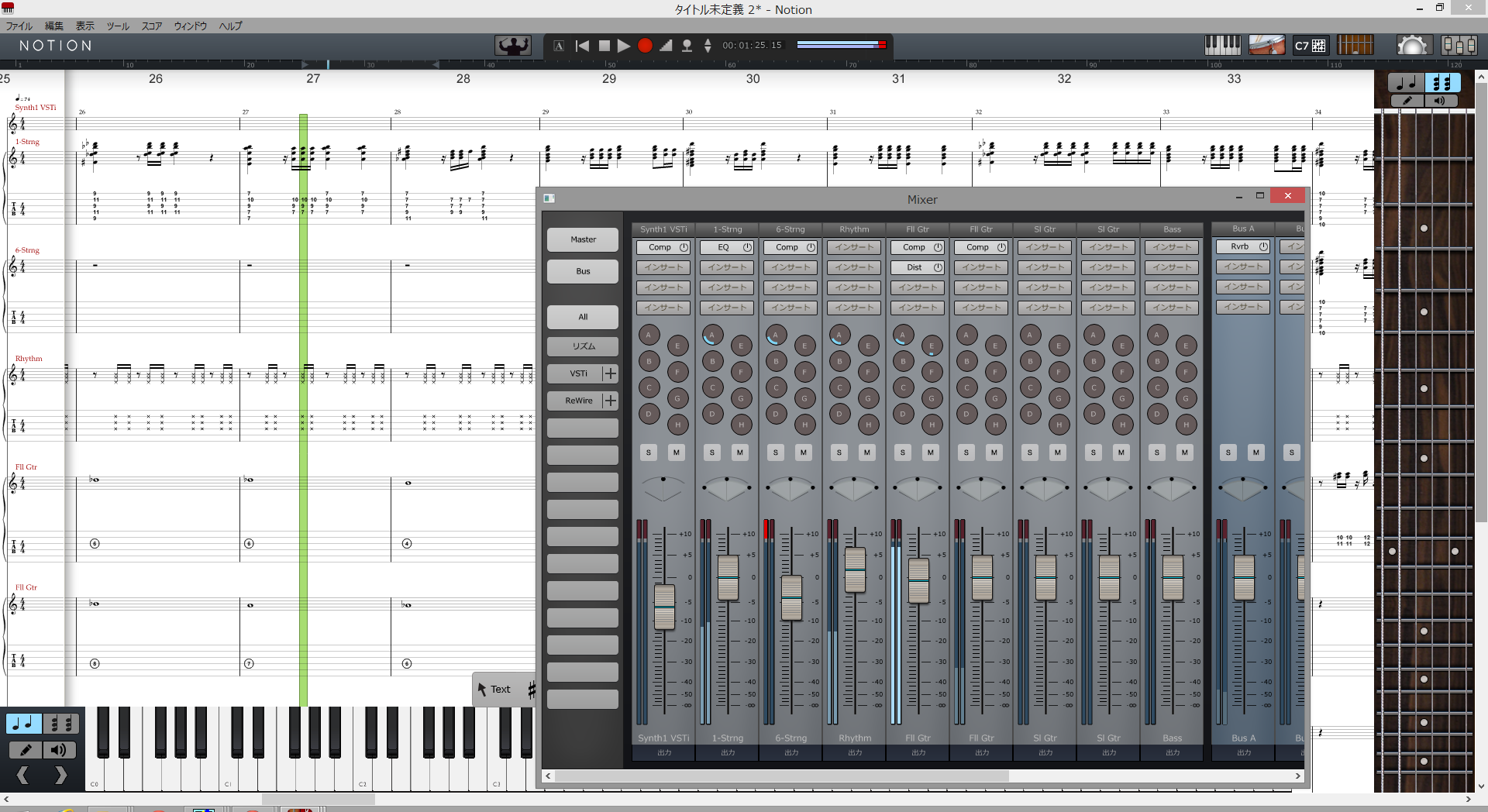Mute the Rhythm mixer channel

tap(866, 452)
